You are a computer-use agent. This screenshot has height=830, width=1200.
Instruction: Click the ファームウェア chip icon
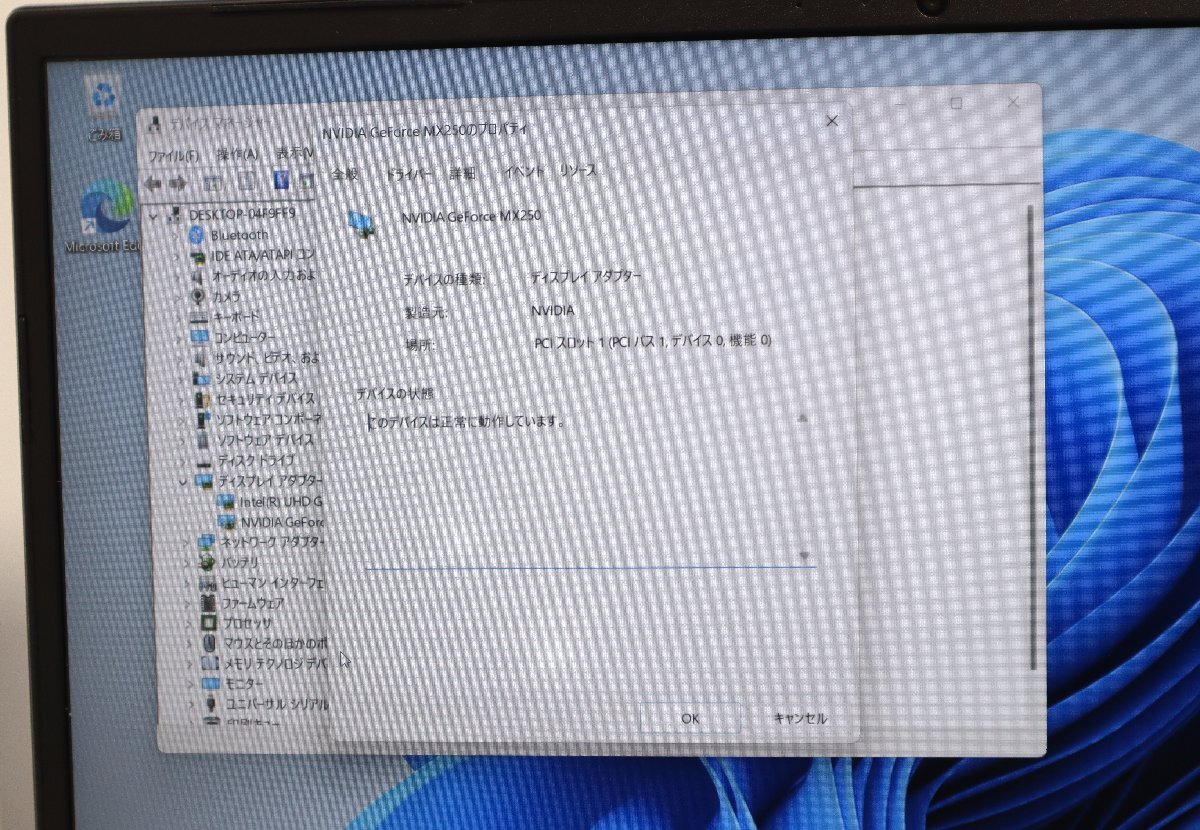pyautogui.click(x=208, y=603)
